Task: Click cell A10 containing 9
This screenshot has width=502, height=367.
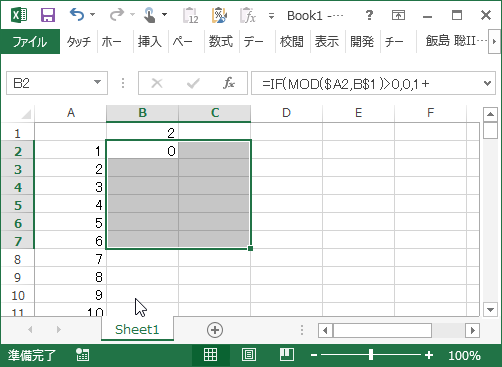Action: click(71, 294)
